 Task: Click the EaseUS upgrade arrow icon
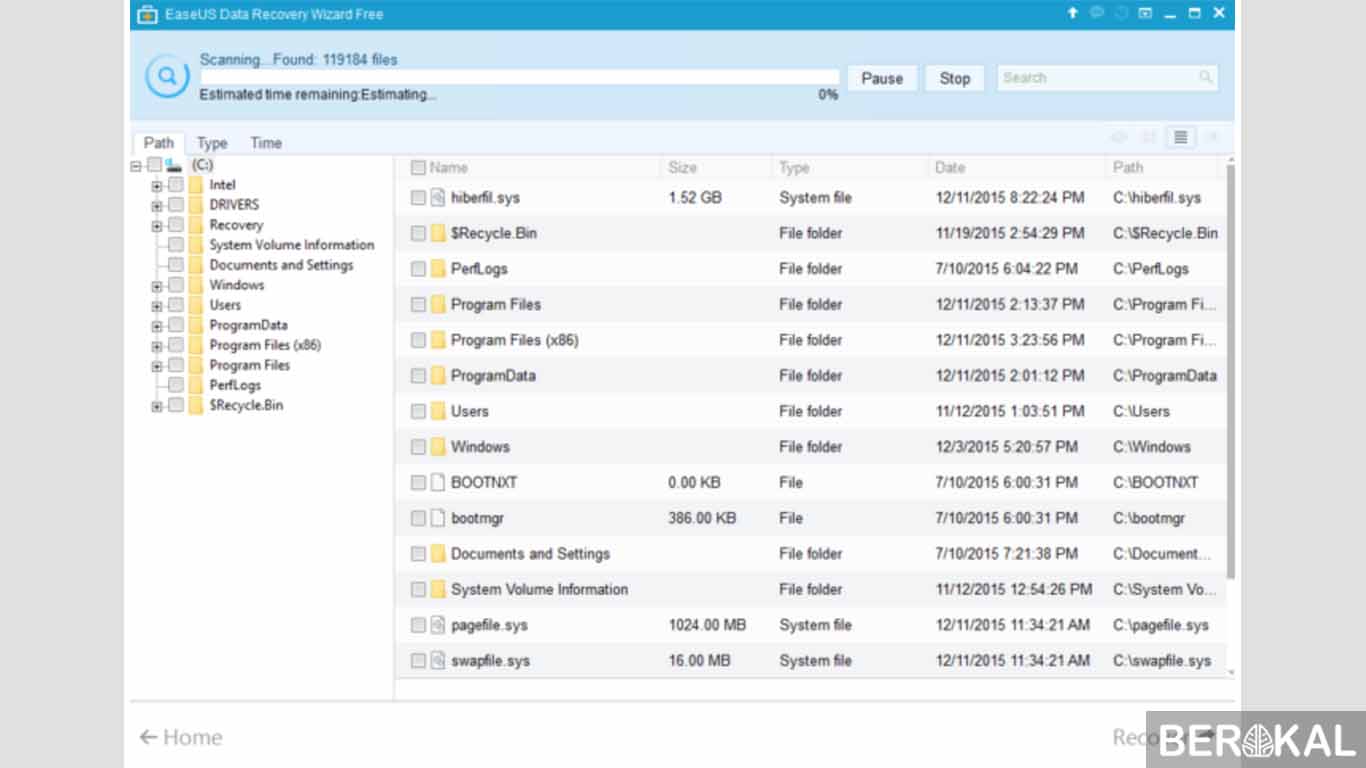(1072, 13)
